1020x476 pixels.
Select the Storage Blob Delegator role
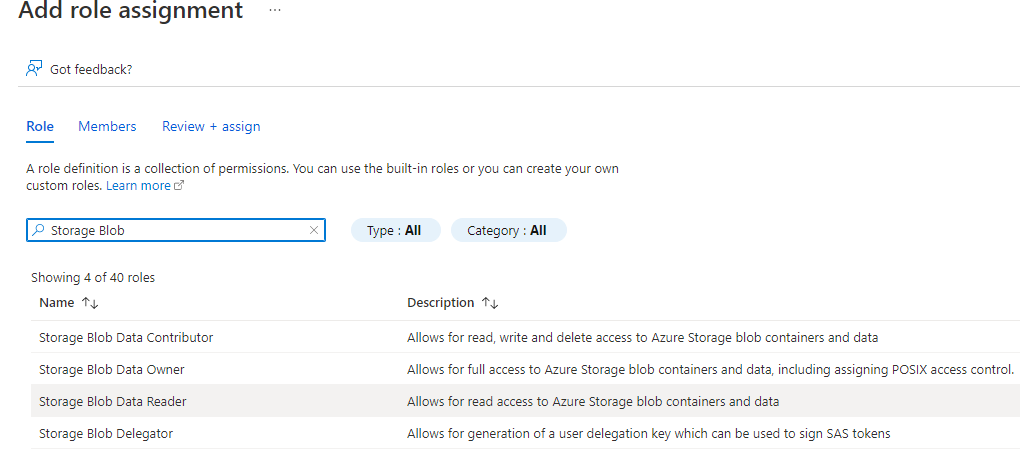[106, 433]
